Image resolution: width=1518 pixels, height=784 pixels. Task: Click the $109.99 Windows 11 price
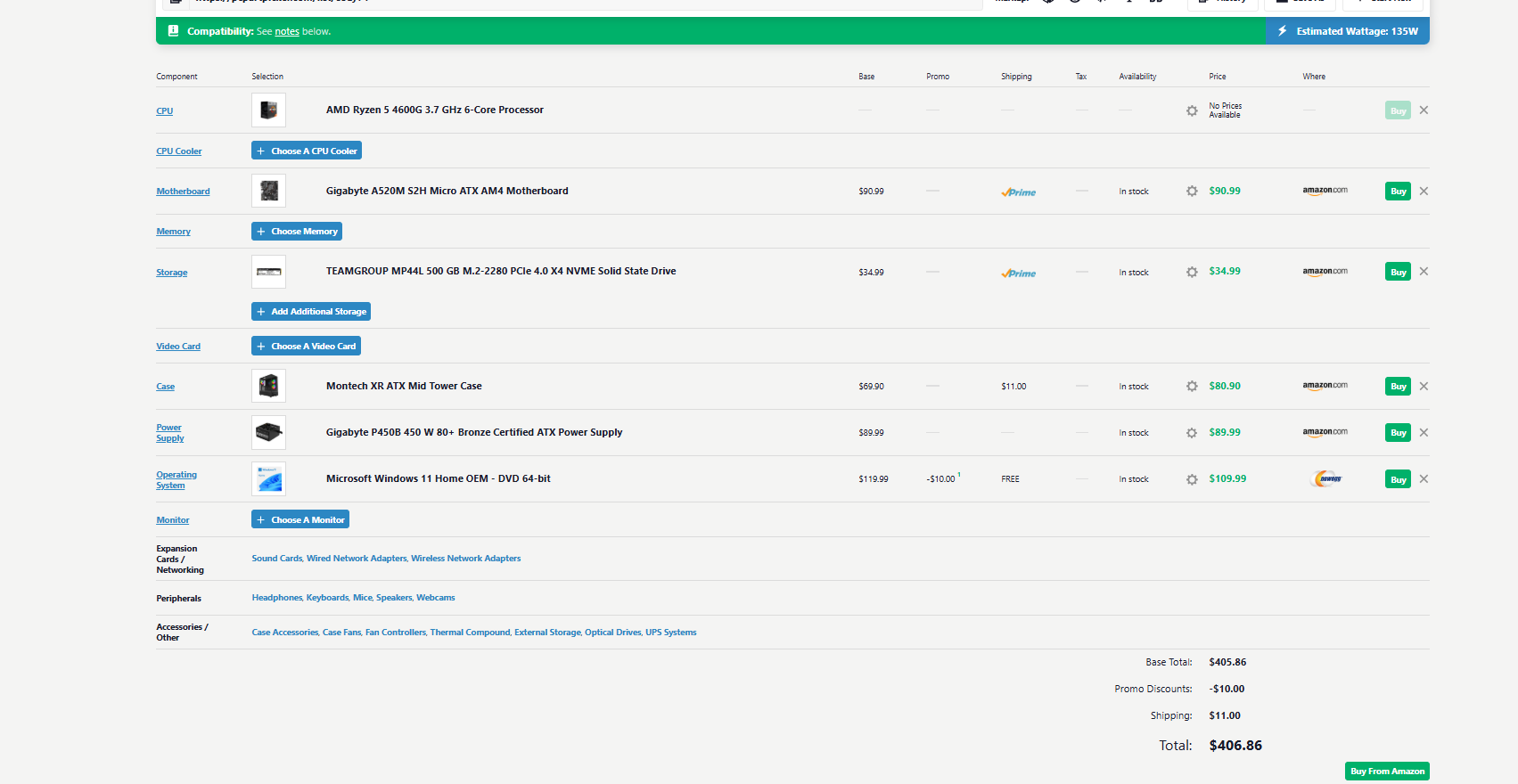pyautogui.click(x=1228, y=479)
